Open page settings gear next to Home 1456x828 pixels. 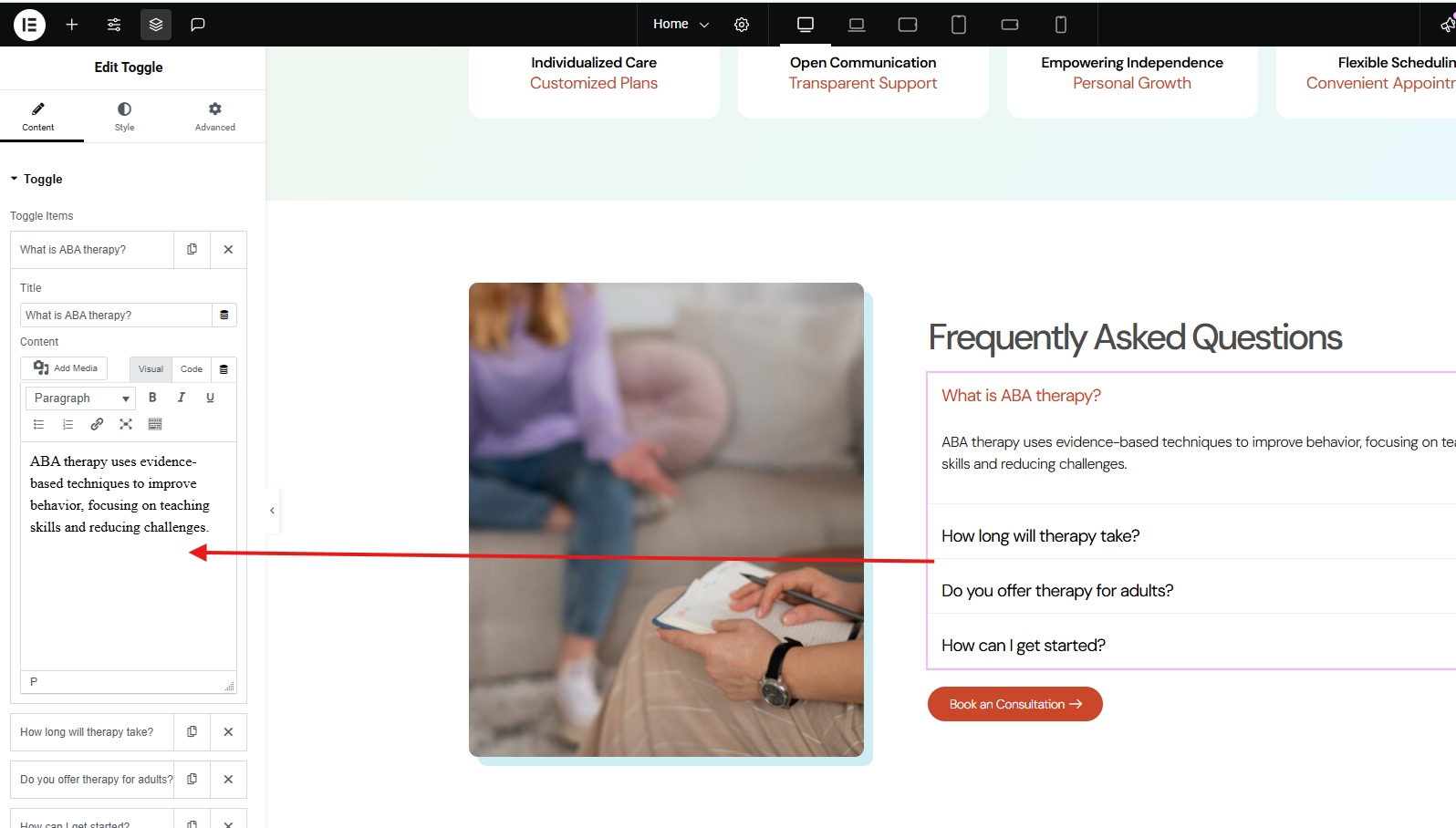click(742, 25)
